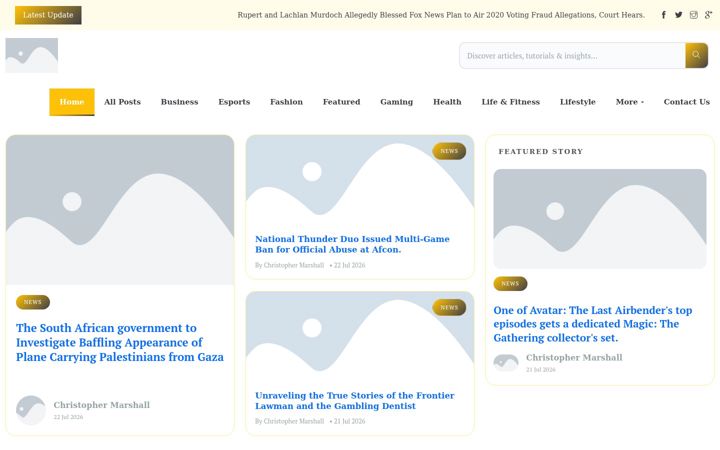
Task: Open the Twitter social icon
Action: point(679,15)
